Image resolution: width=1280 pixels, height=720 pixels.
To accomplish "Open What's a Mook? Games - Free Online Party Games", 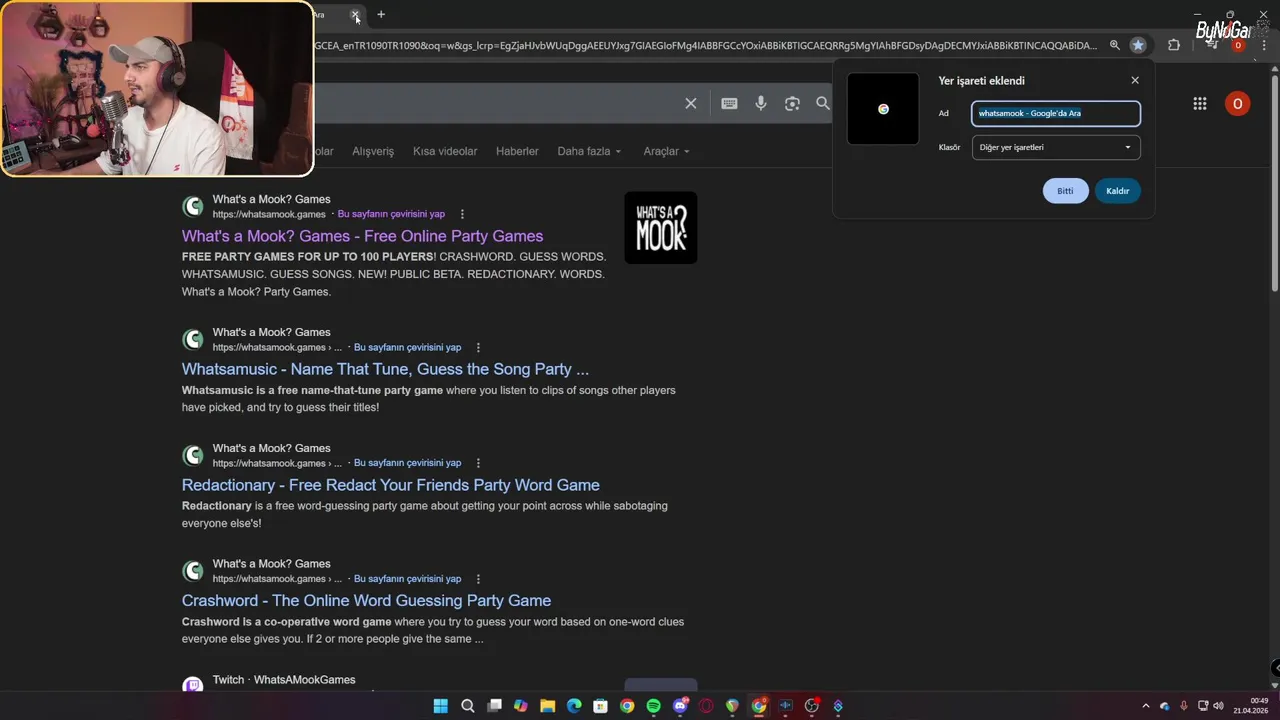I will (x=362, y=236).
